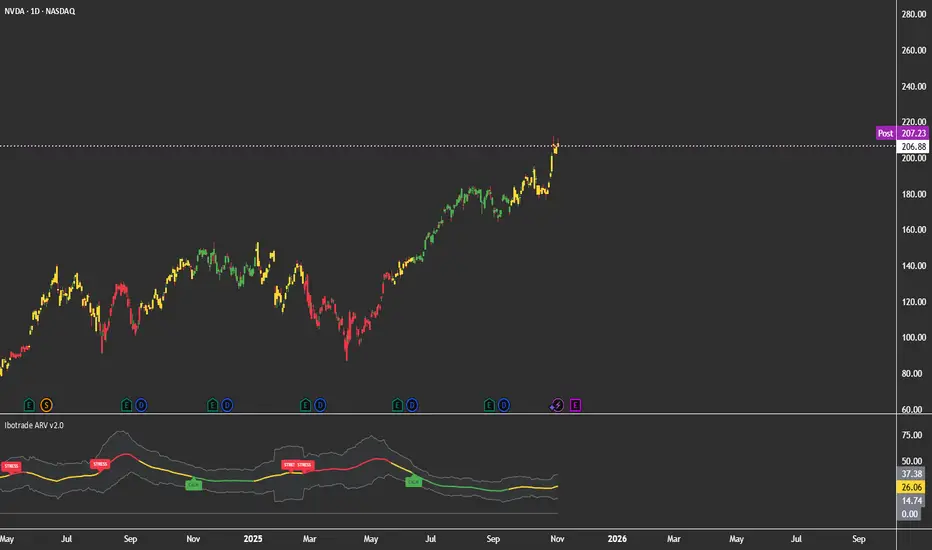Click the Ibotrade ARV v2.0 indicator title
The height and width of the screenshot is (550, 932).
pos(34,426)
